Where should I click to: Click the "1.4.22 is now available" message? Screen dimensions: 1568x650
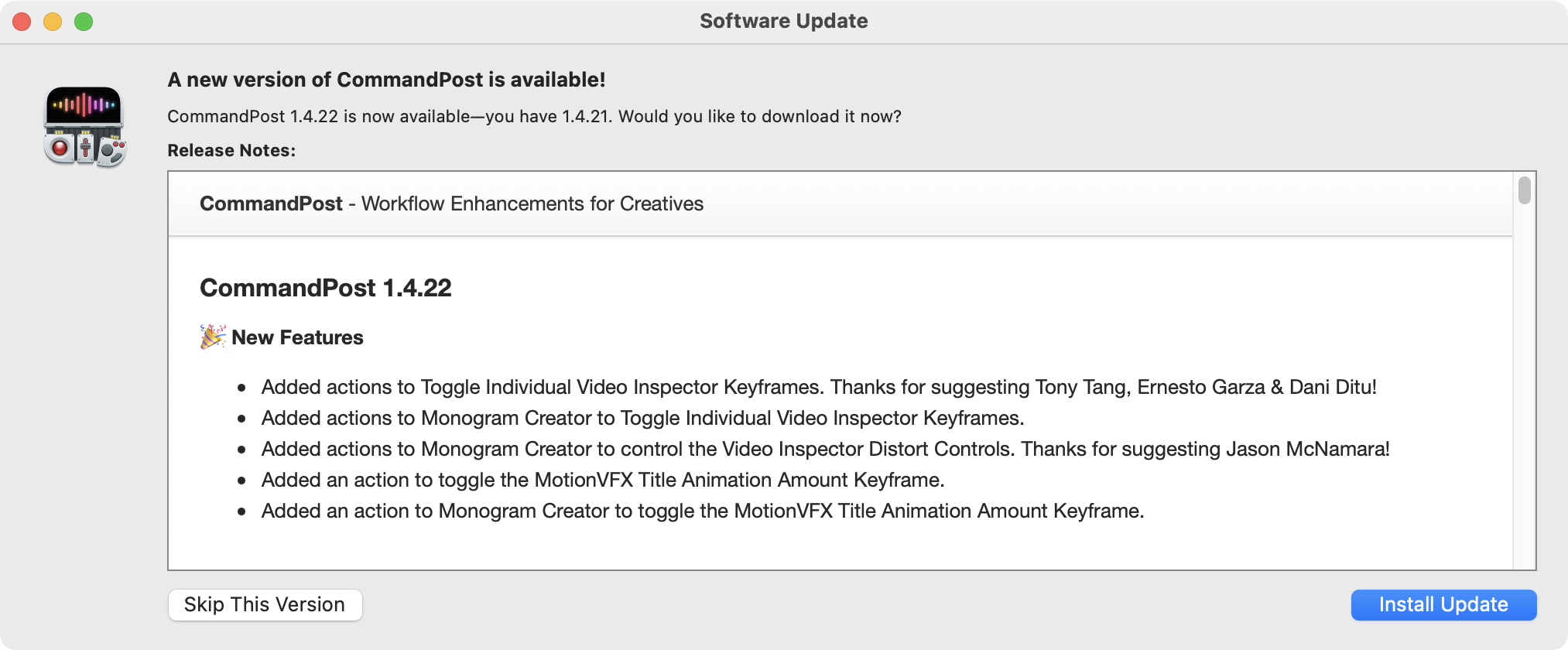coord(534,116)
